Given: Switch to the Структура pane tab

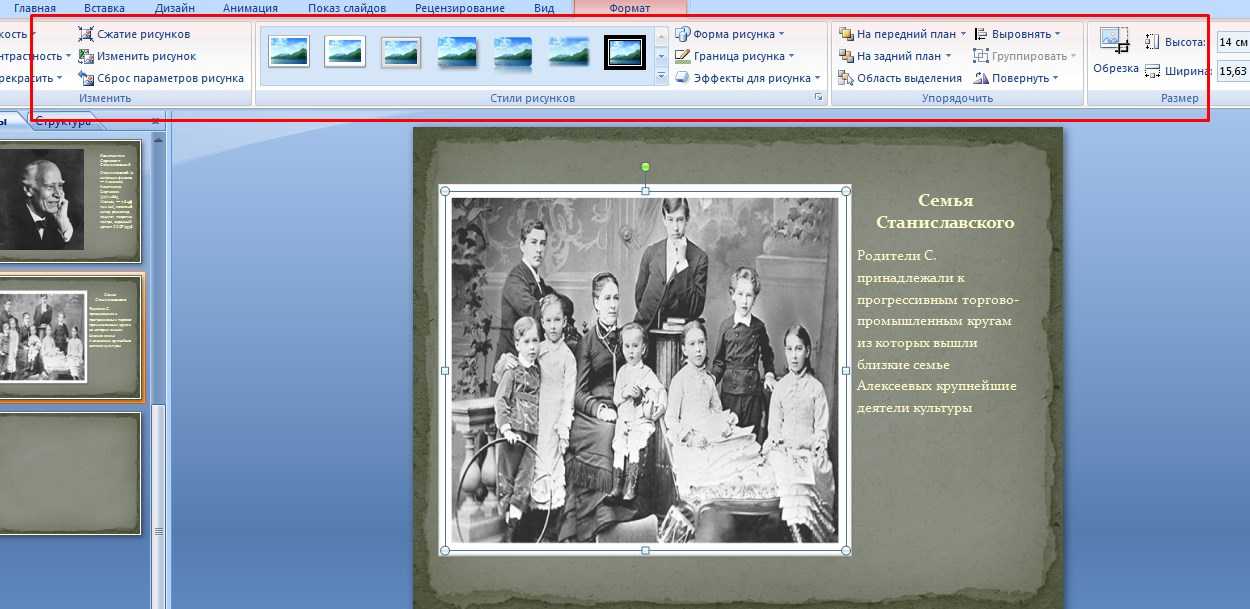Looking at the screenshot, I should click(x=63, y=121).
